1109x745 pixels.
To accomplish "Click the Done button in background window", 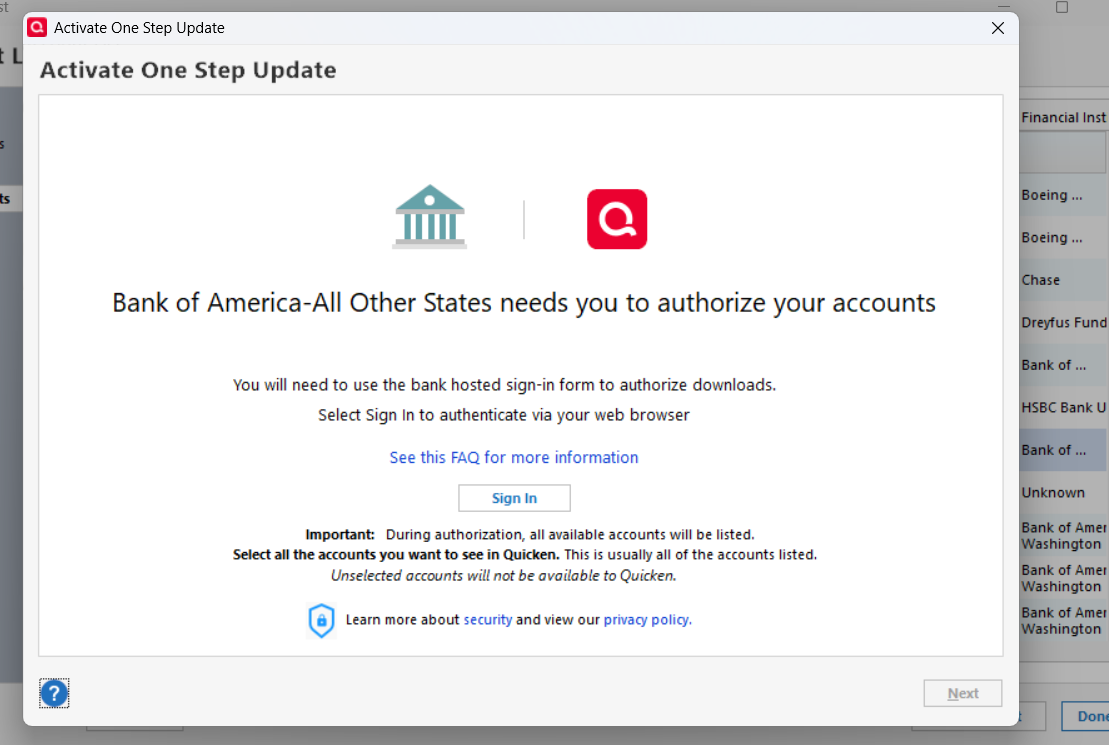I will pyautogui.click(x=1086, y=716).
